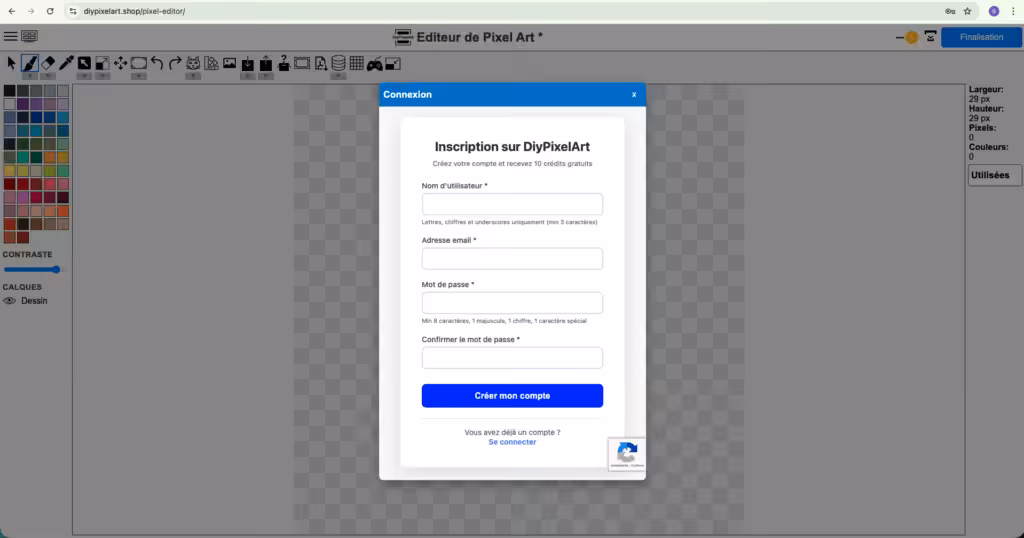Click the Finalisation button
The image size is (1024, 538).
(980, 37)
